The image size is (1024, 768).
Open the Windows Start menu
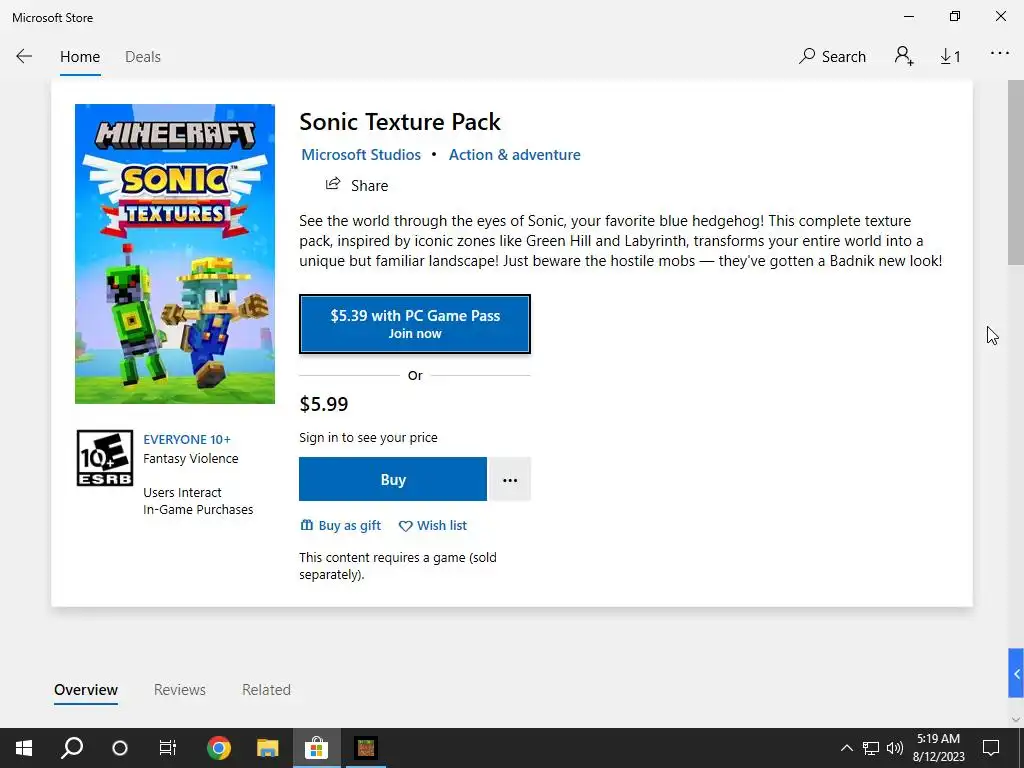(x=24, y=748)
